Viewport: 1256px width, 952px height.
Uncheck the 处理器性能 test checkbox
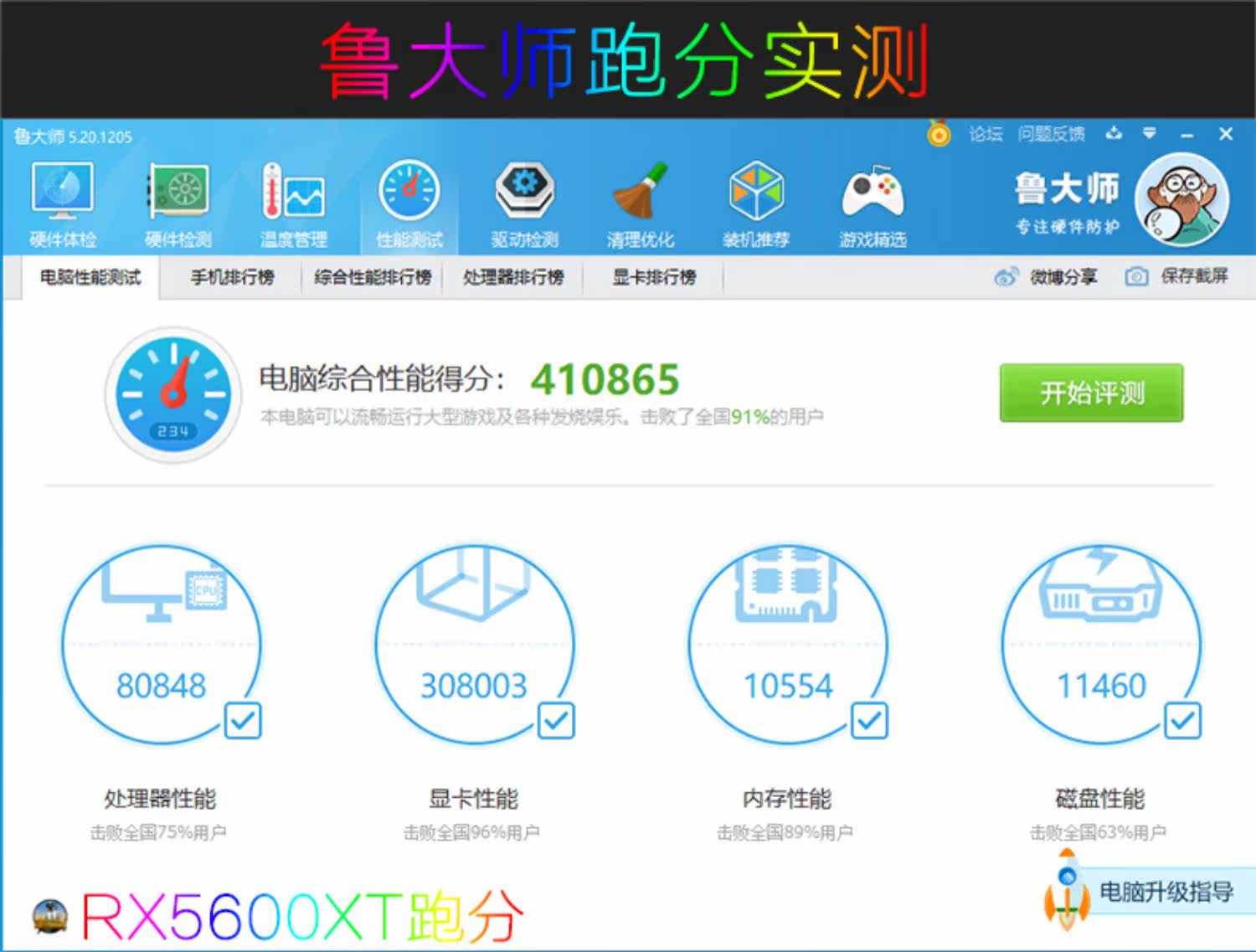(x=243, y=720)
